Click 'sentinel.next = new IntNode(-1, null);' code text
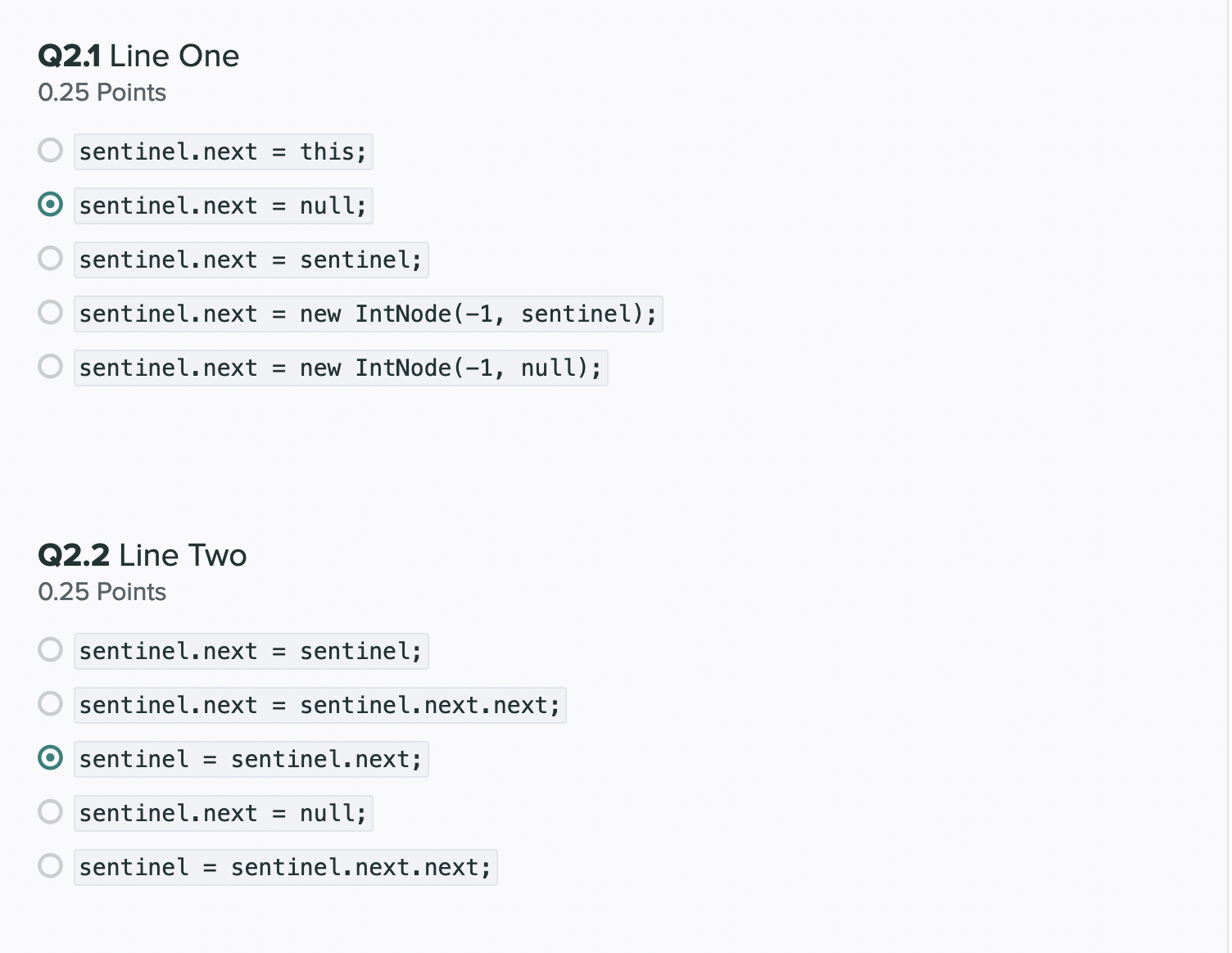The width and height of the screenshot is (1232, 953). (340, 368)
